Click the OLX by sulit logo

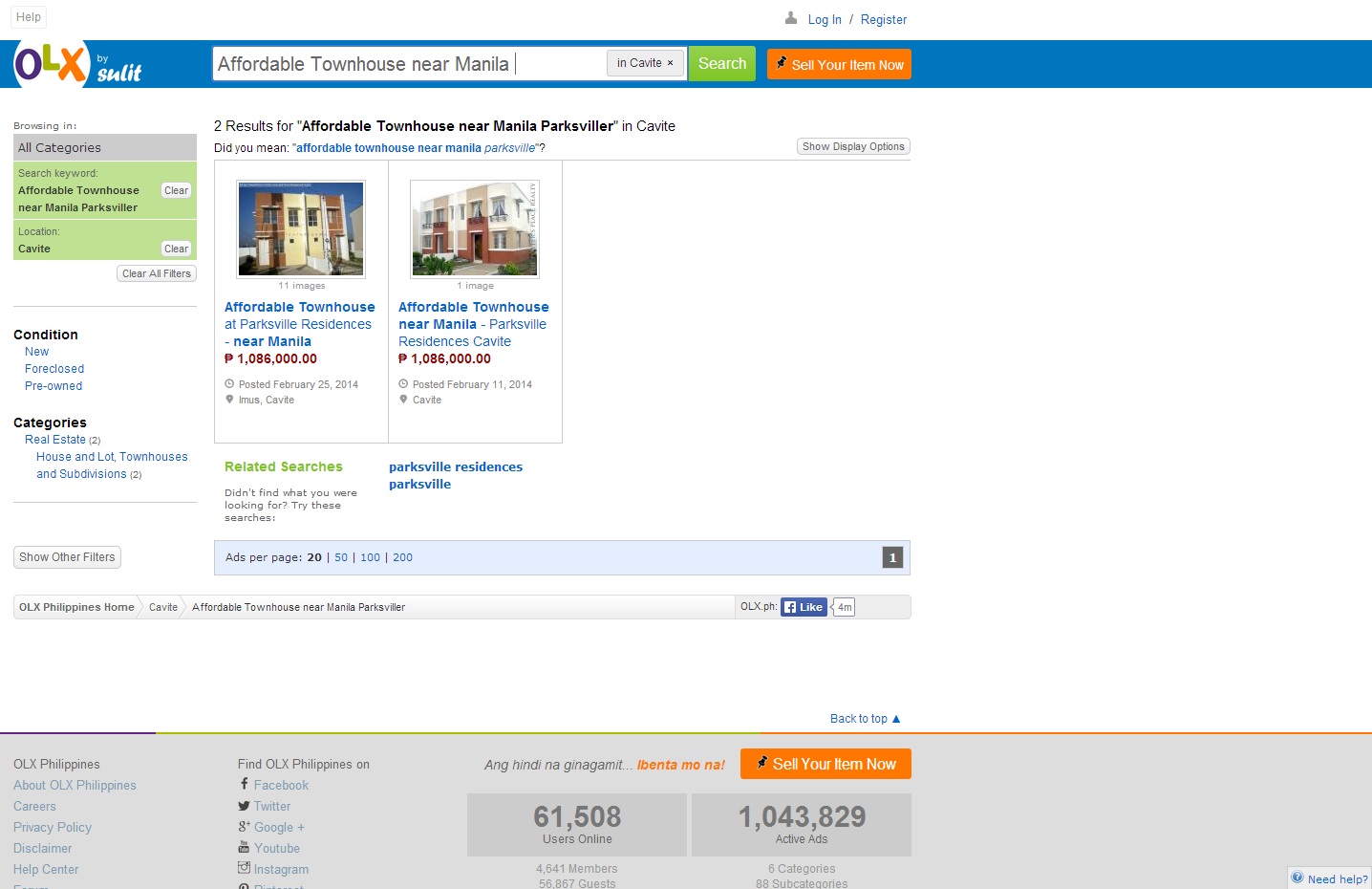click(78, 64)
